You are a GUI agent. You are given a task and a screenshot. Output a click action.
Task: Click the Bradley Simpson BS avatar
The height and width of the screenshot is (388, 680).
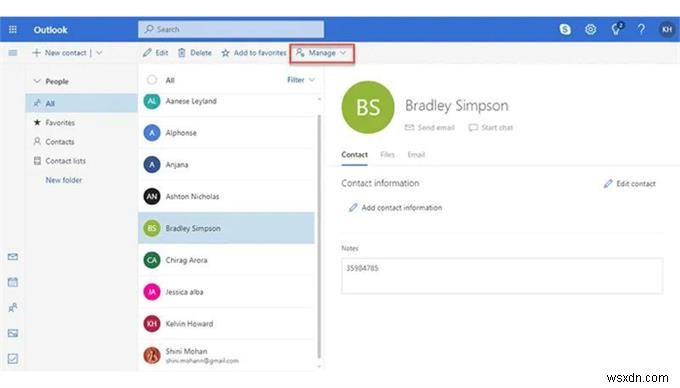pyautogui.click(x=152, y=228)
